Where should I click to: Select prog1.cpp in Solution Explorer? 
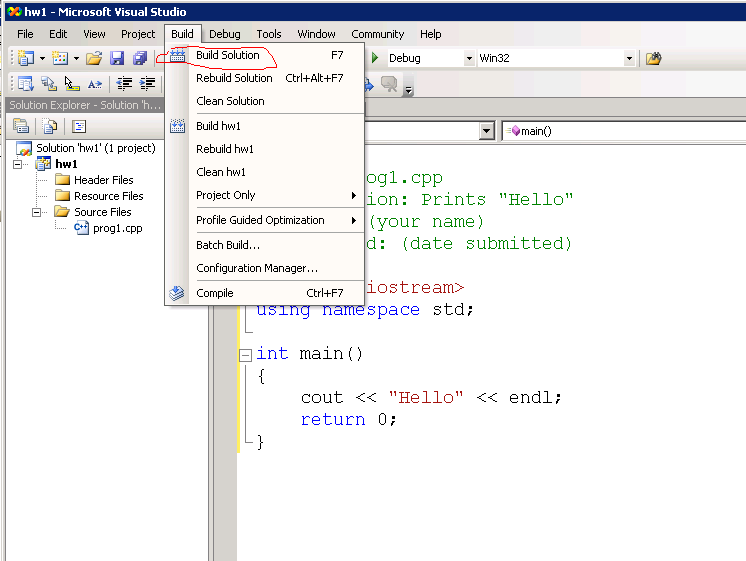[118, 228]
